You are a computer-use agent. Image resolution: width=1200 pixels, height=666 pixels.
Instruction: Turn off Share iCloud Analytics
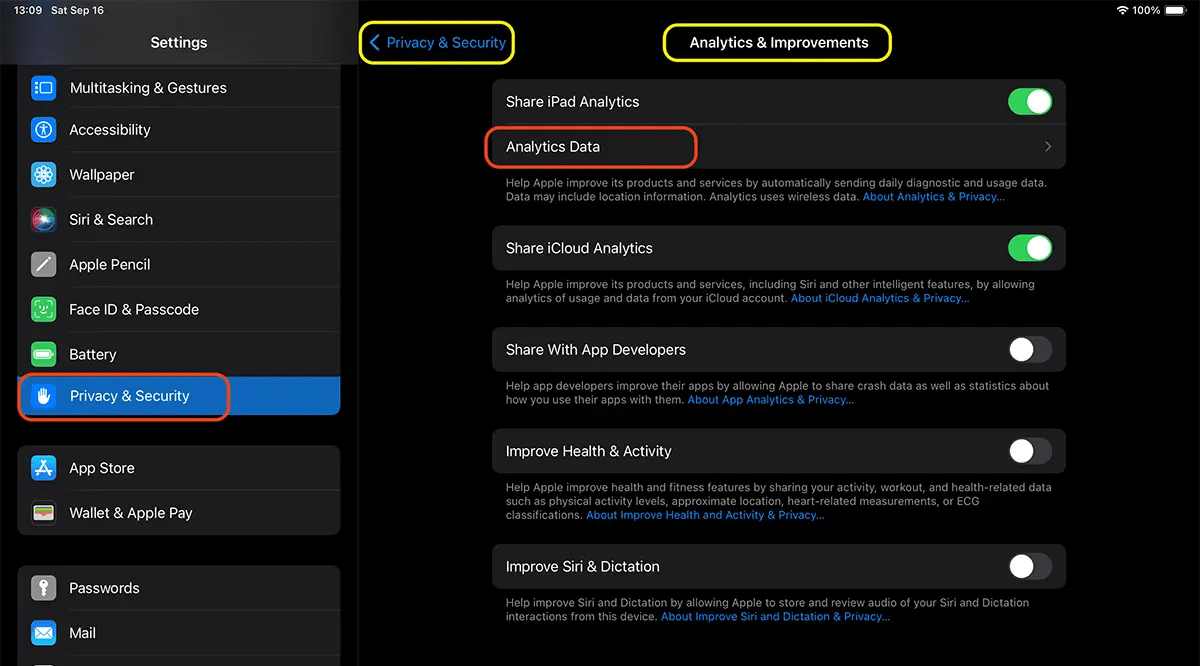pyautogui.click(x=1030, y=247)
